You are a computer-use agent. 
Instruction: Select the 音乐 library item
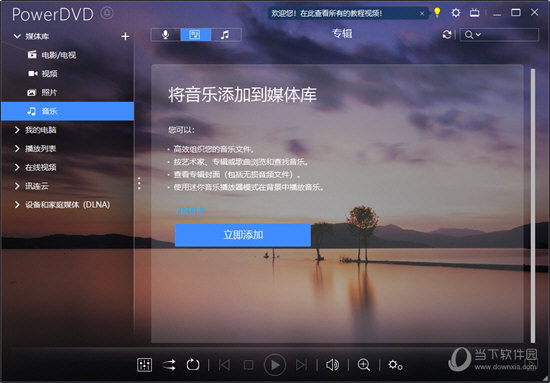pos(67,111)
